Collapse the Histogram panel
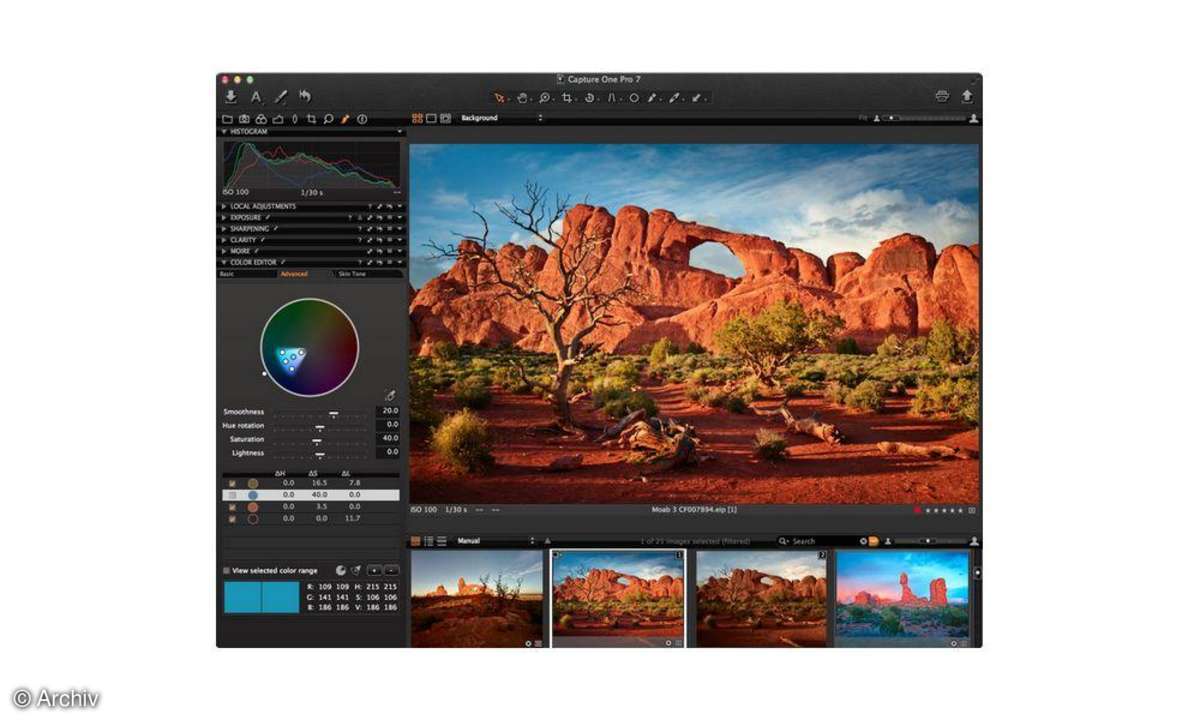 point(224,131)
